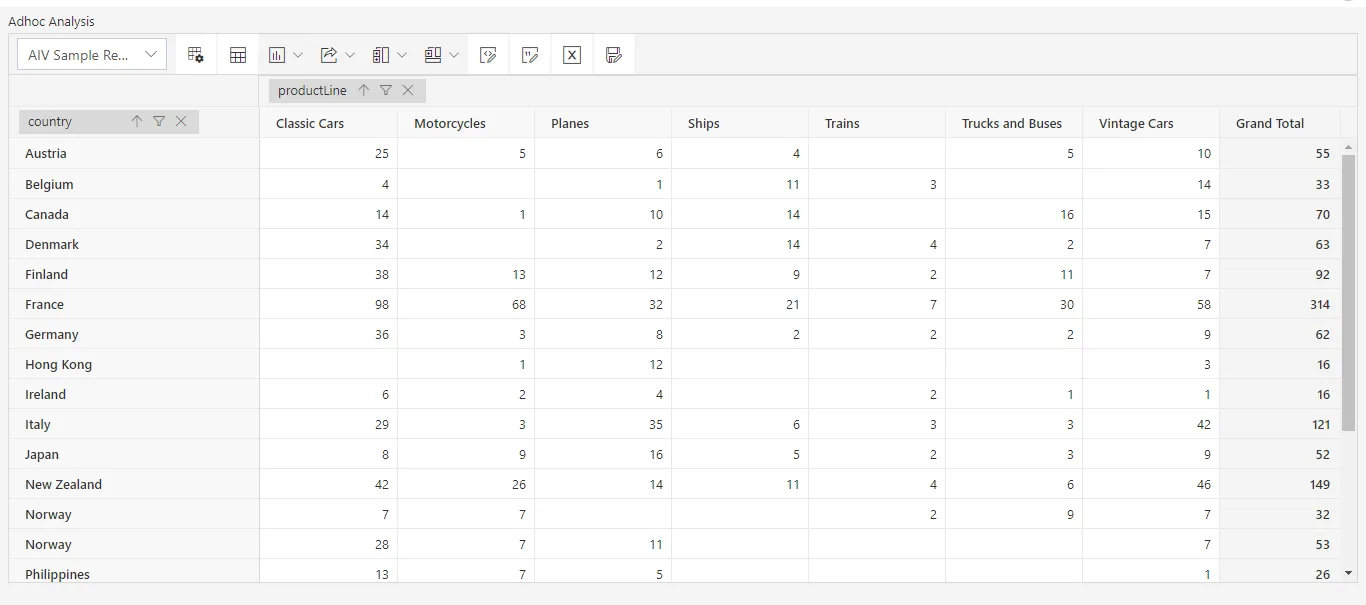The image size is (1366, 605).
Task: Click scrollbar up arrow of pivot grid
Action: (x=1348, y=147)
